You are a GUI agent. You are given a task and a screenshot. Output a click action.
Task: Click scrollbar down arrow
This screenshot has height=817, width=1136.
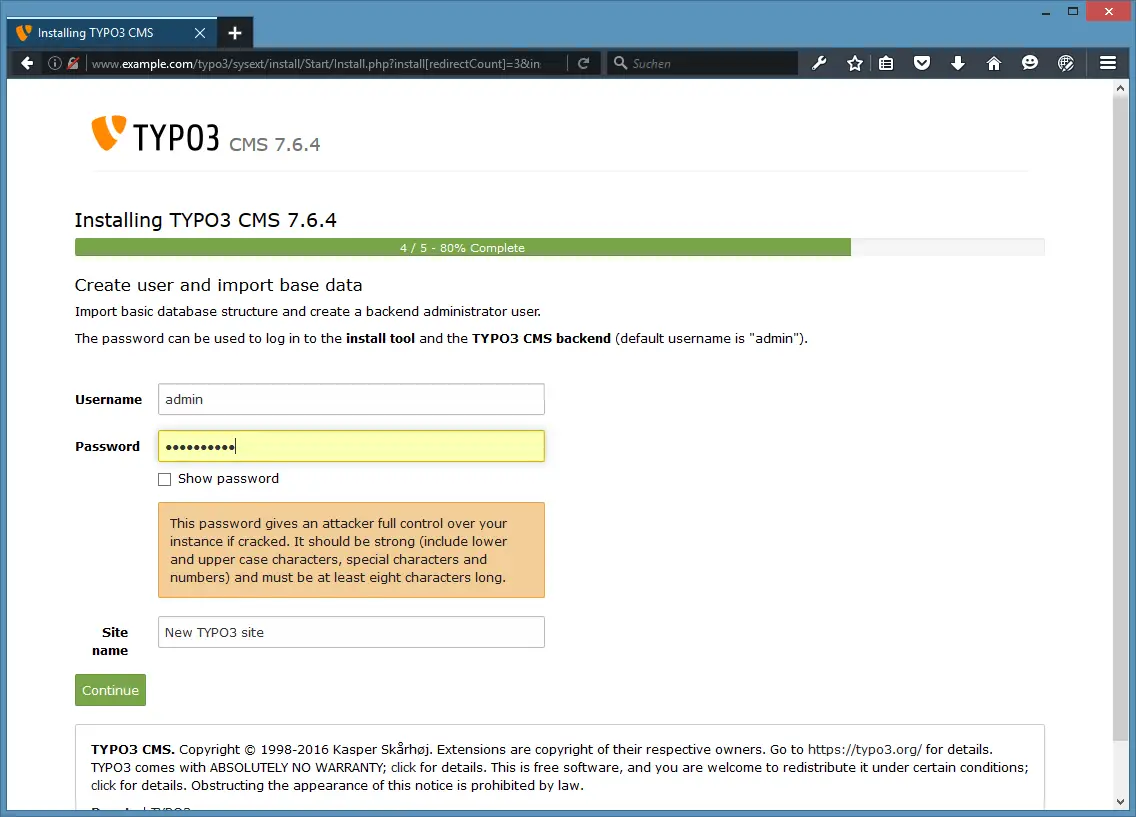[x=1121, y=801]
